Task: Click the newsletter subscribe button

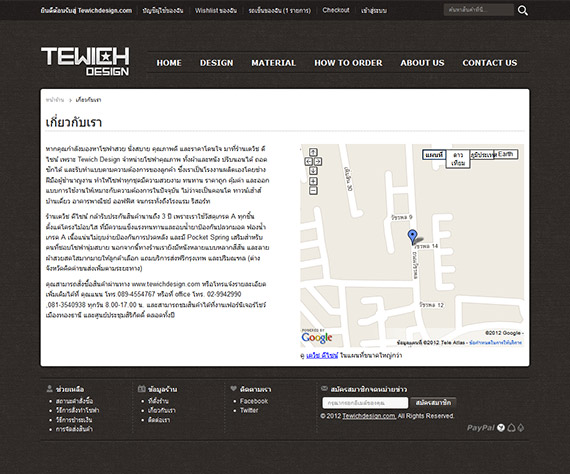Action: pos(433,402)
